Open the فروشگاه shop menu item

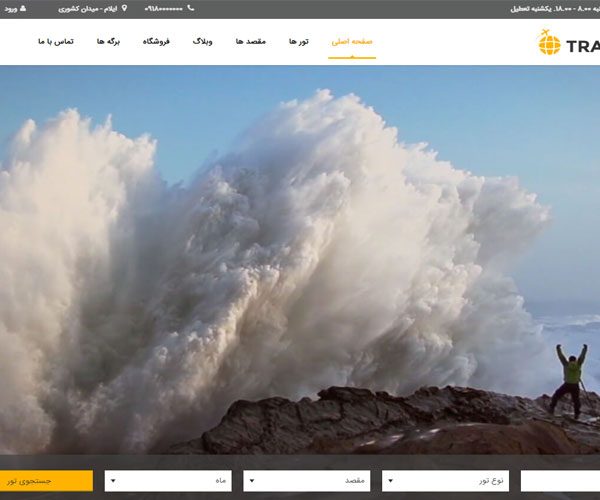(156, 42)
